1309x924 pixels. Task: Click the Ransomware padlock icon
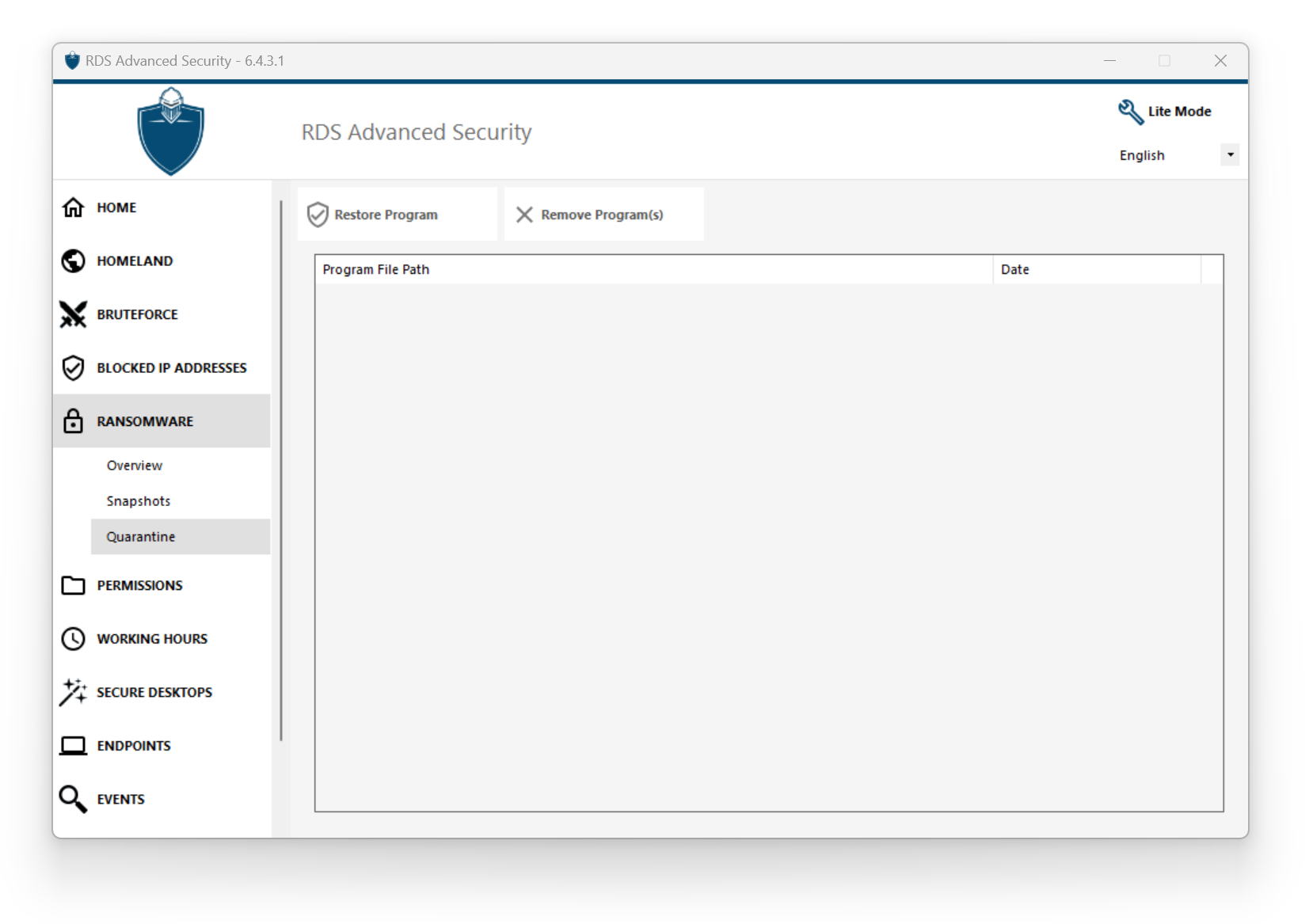[x=73, y=420]
